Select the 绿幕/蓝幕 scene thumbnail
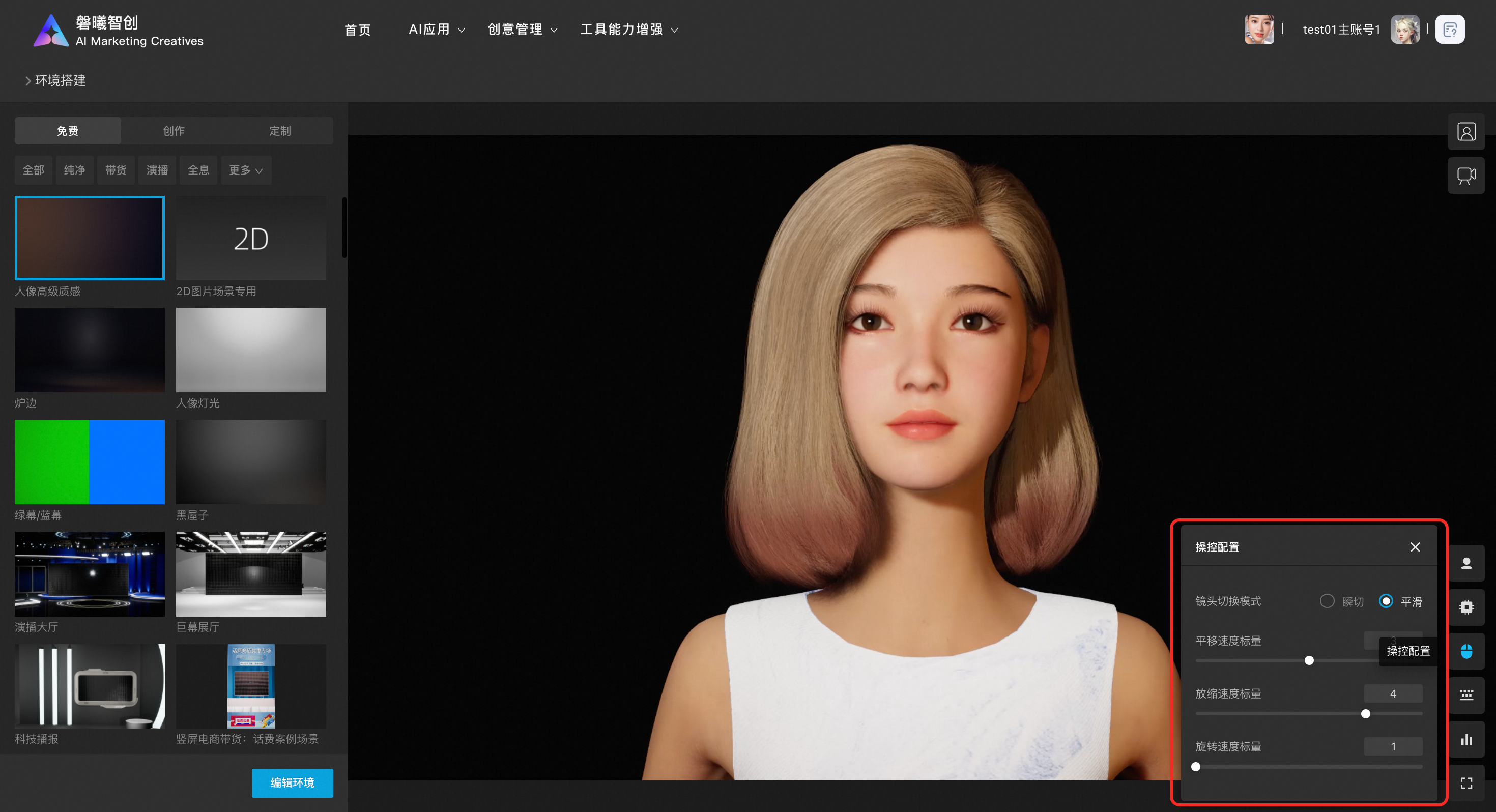This screenshot has height=812, width=1496. coord(90,462)
